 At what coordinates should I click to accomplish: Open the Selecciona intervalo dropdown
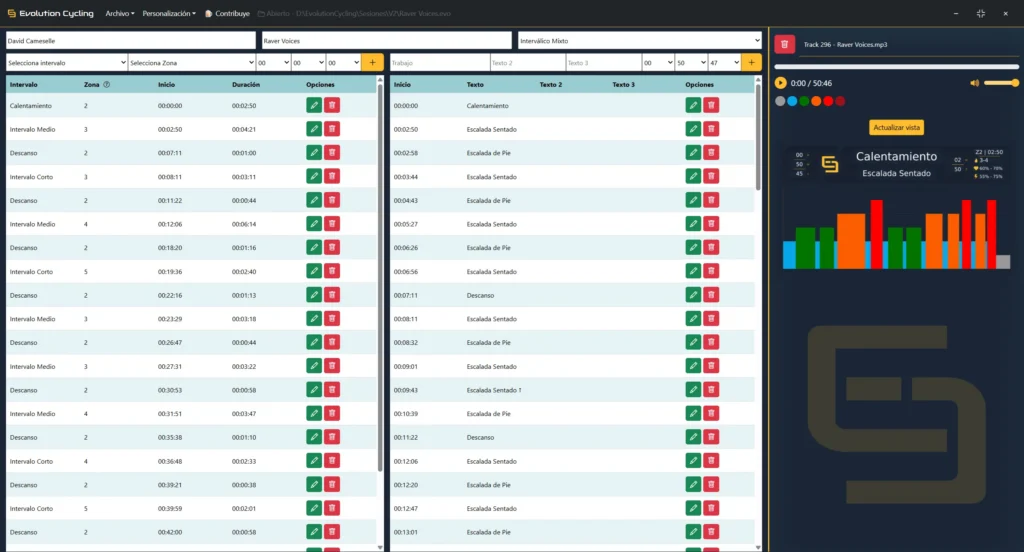66,62
